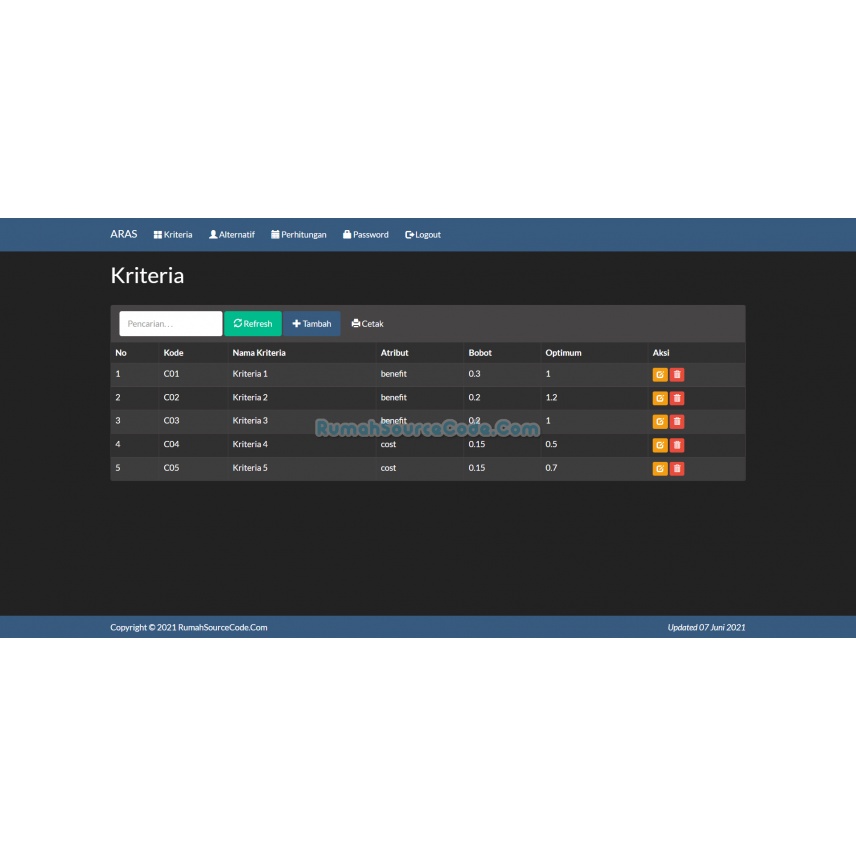Click the green Refresh button

(253, 324)
